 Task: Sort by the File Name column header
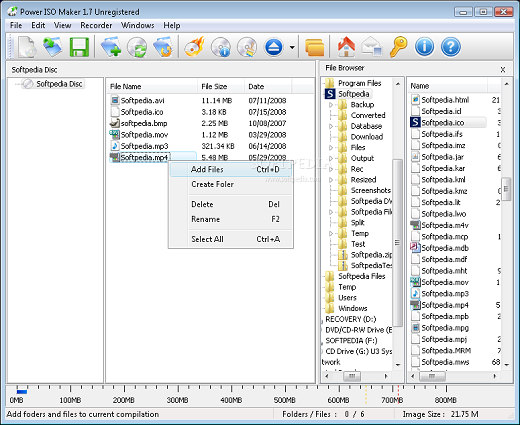(152, 87)
